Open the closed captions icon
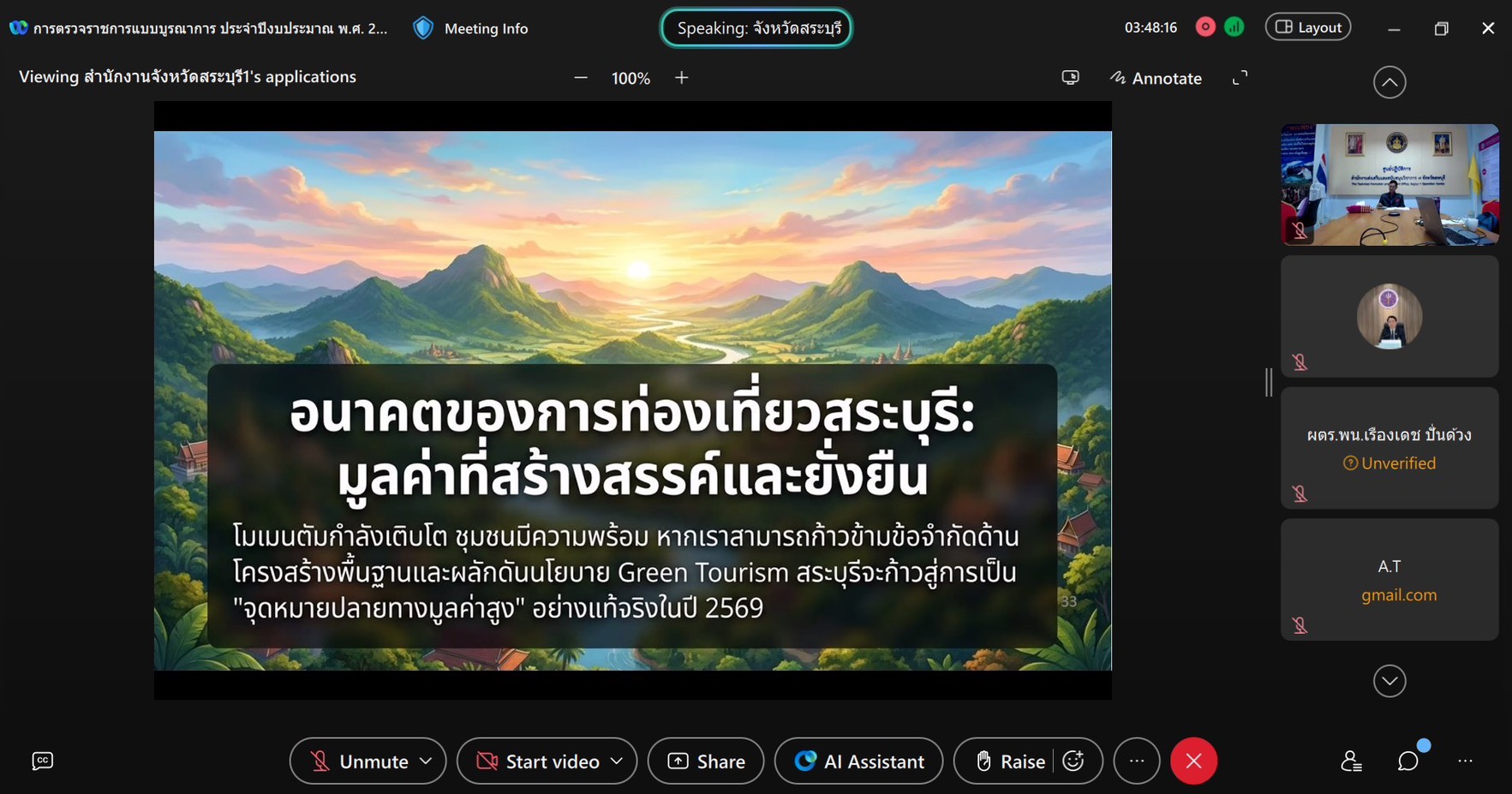This screenshot has width=1512, height=794. (42, 761)
